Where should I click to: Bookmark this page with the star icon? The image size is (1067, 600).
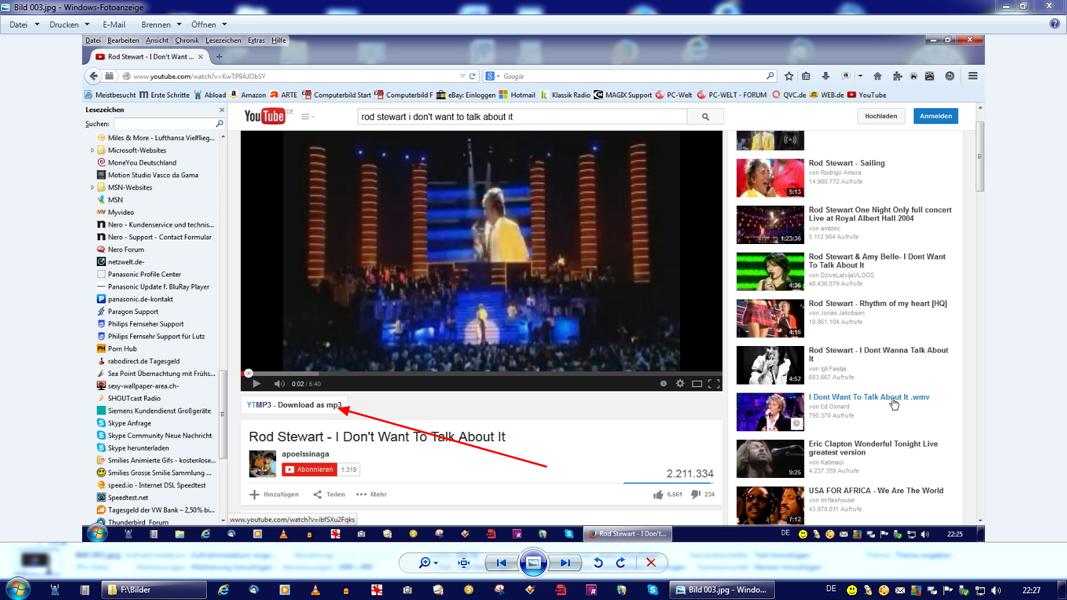point(789,76)
